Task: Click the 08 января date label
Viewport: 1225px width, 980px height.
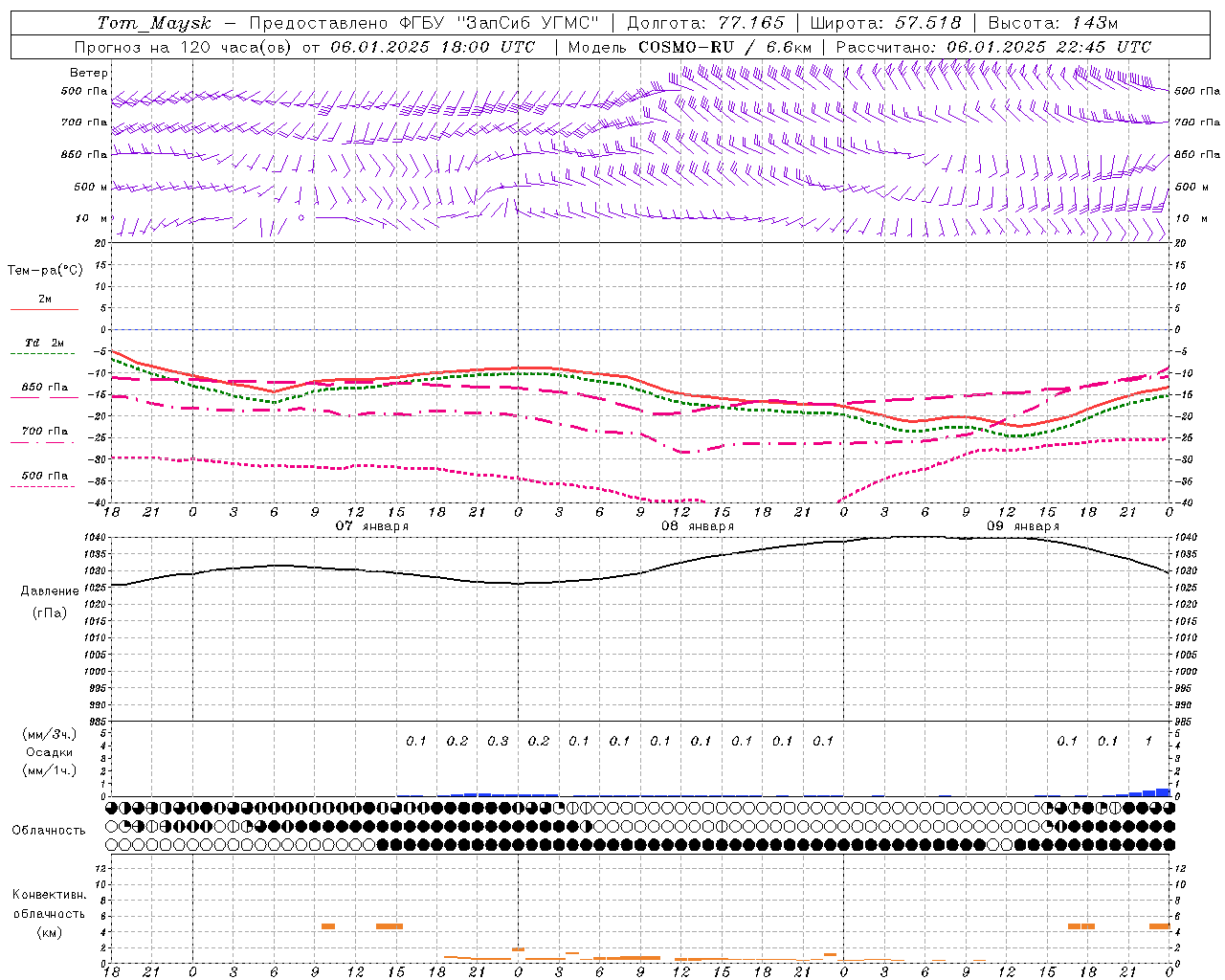Action: click(698, 525)
